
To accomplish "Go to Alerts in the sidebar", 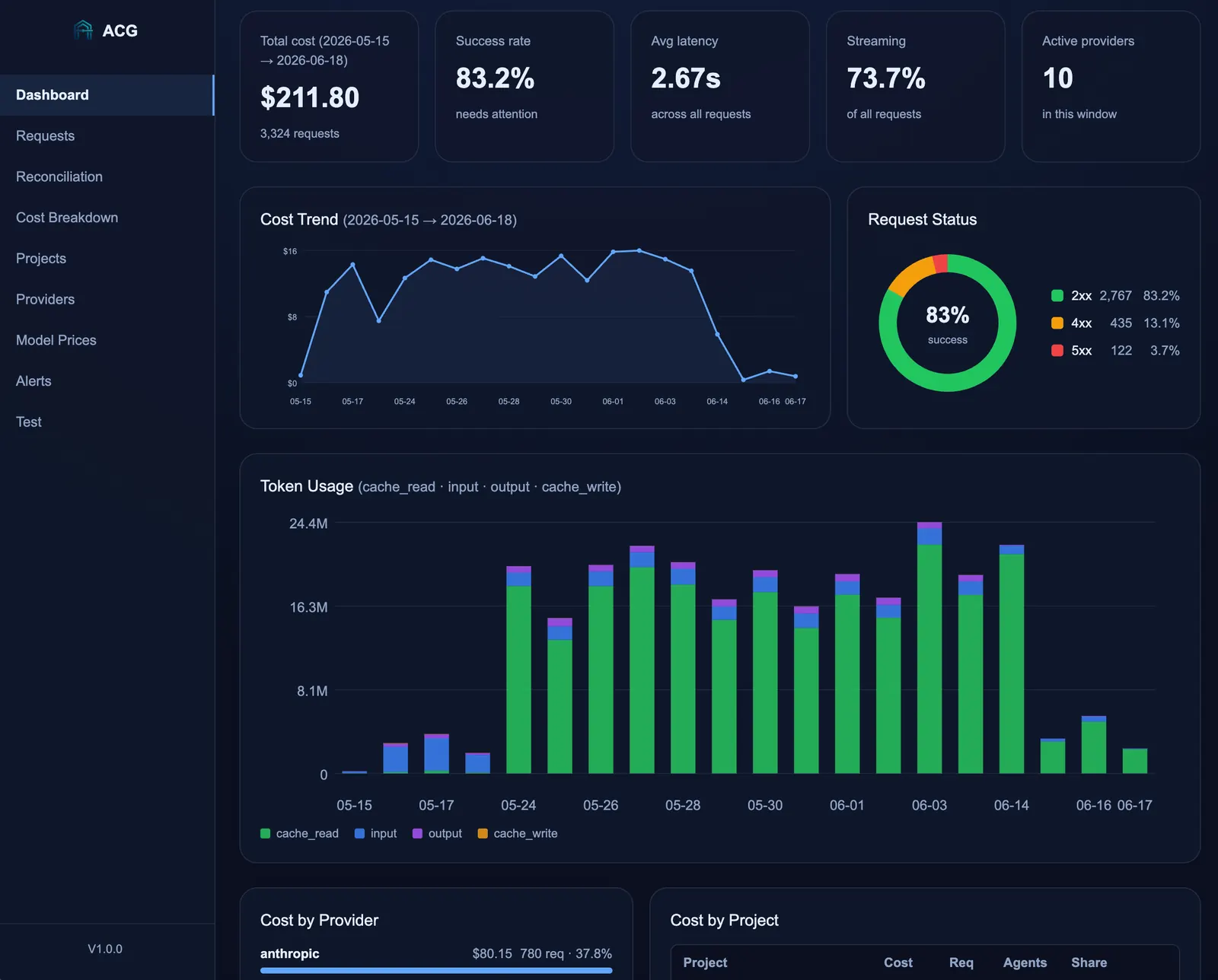I will click(107, 381).
